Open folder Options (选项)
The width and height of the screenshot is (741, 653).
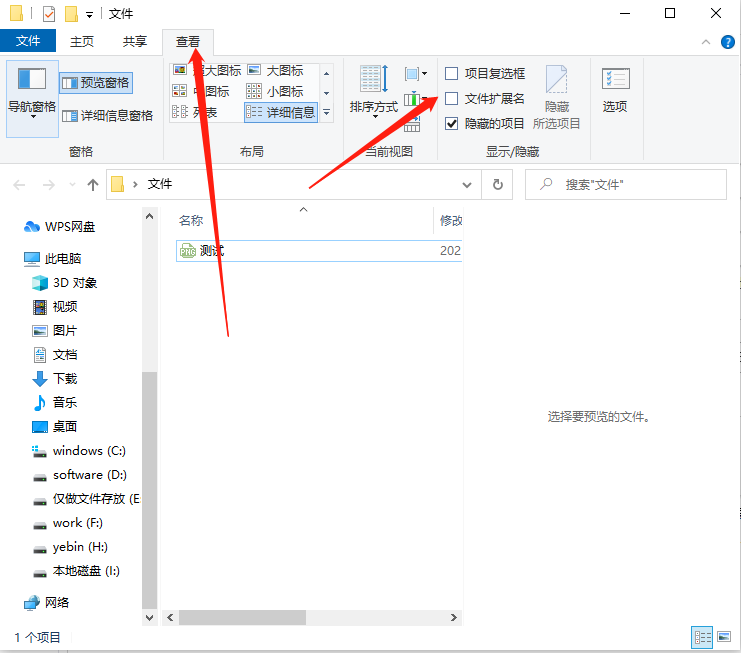pyautogui.click(x=615, y=90)
